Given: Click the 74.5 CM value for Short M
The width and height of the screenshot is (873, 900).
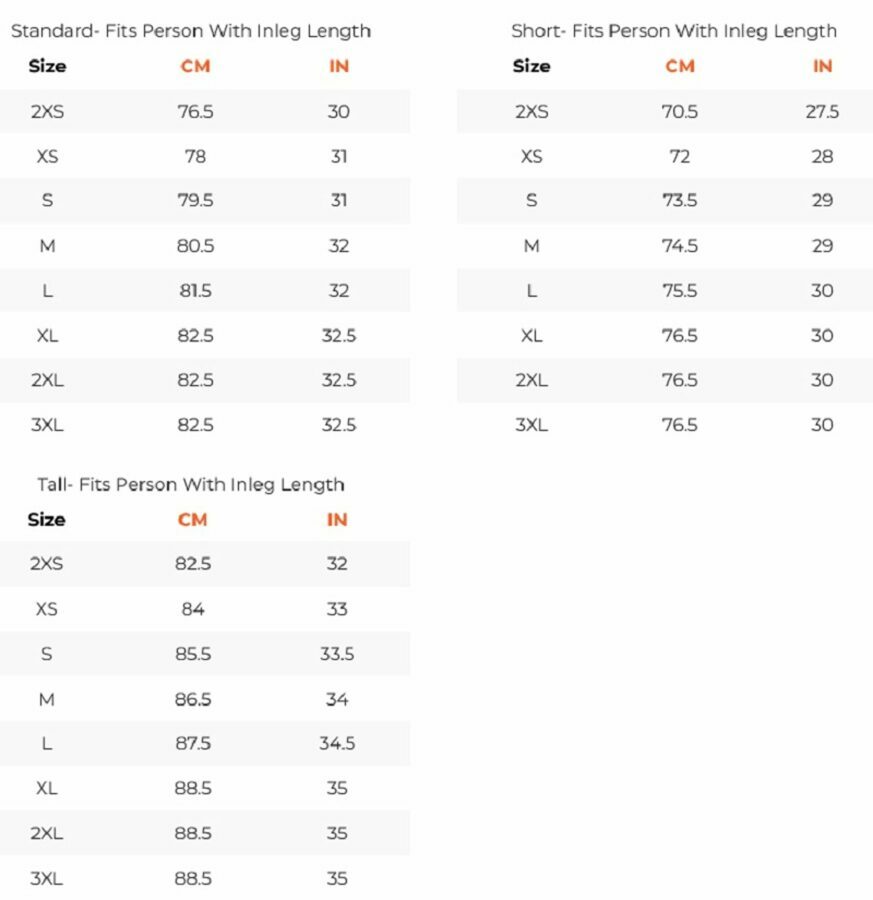Looking at the screenshot, I should tap(679, 246).
